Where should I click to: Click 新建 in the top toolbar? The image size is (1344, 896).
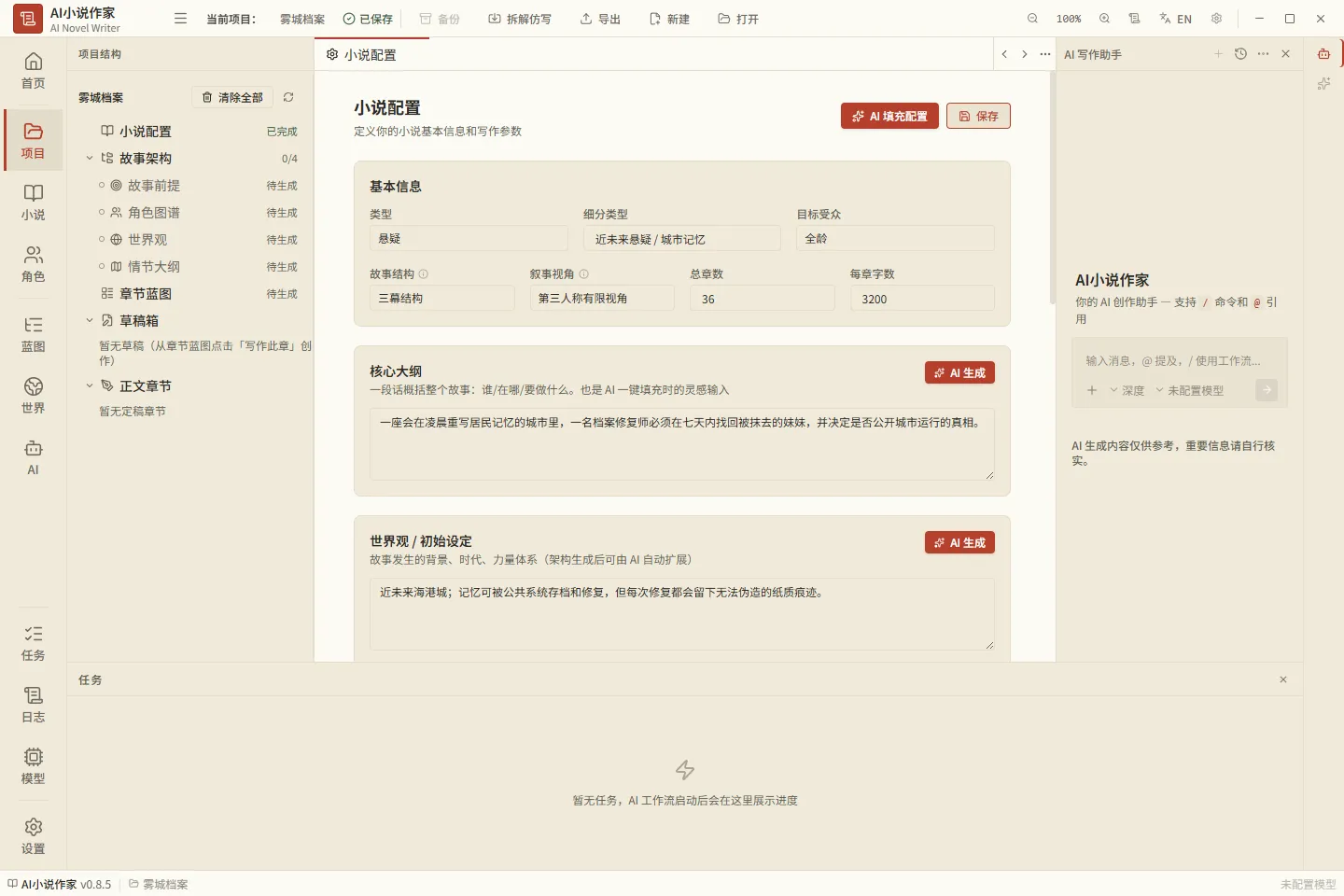pyautogui.click(x=669, y=19)
